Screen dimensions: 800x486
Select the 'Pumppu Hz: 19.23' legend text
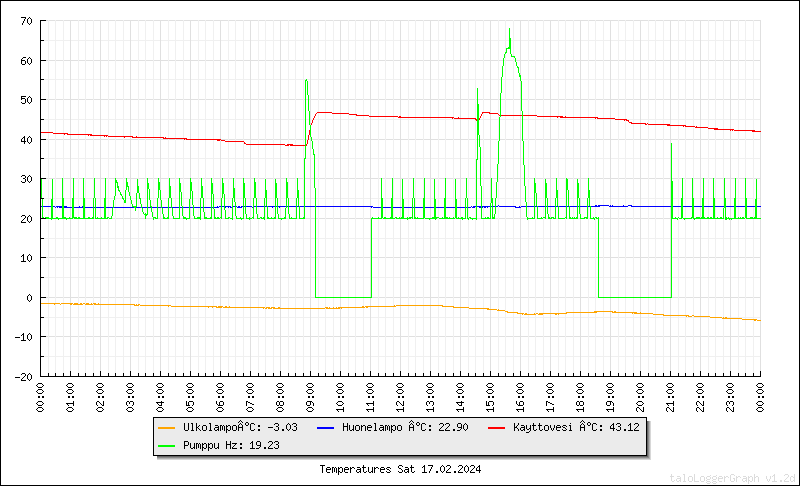(x=231, y=445)
